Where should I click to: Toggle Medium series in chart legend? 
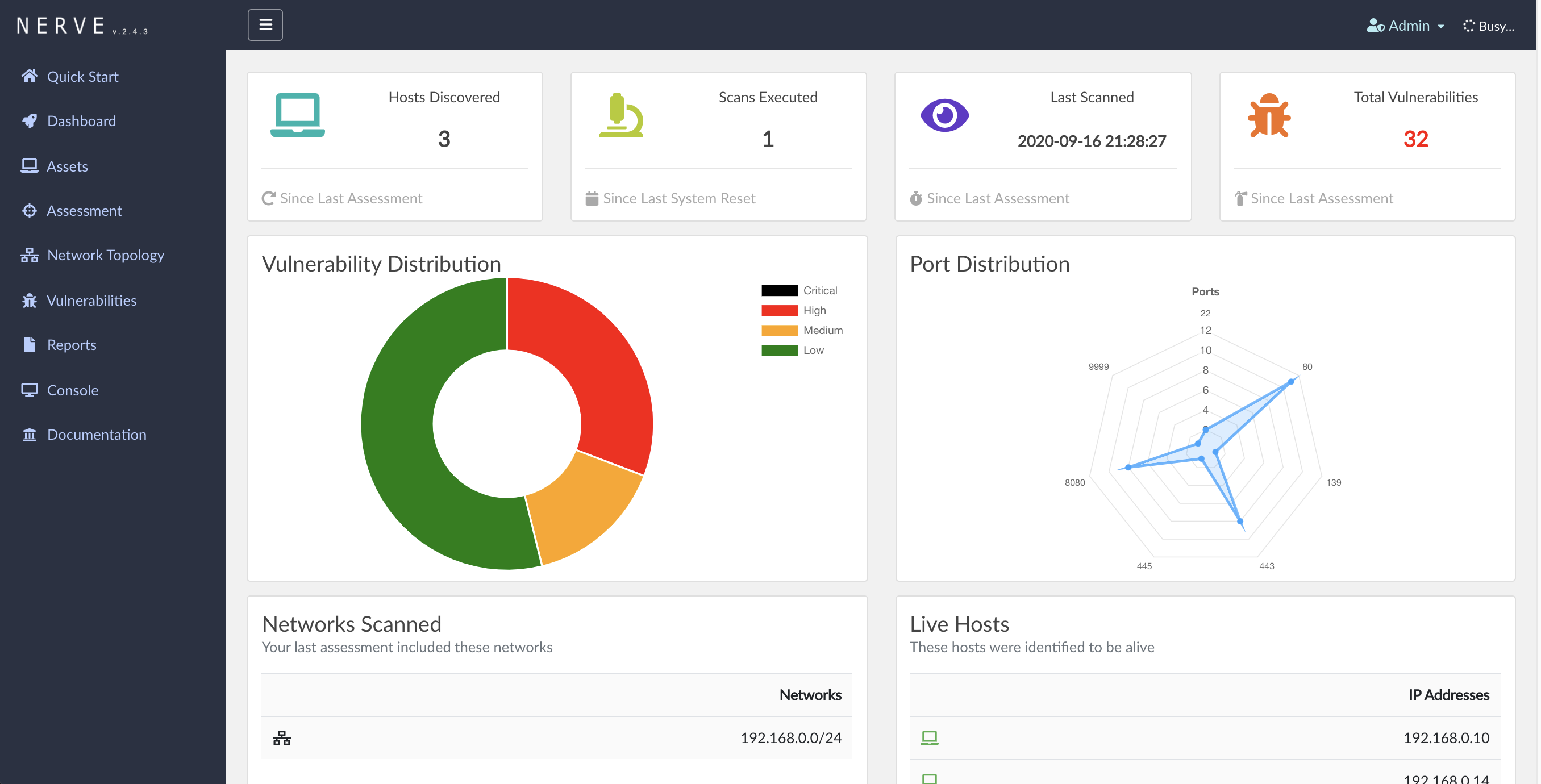coord(802,330)
